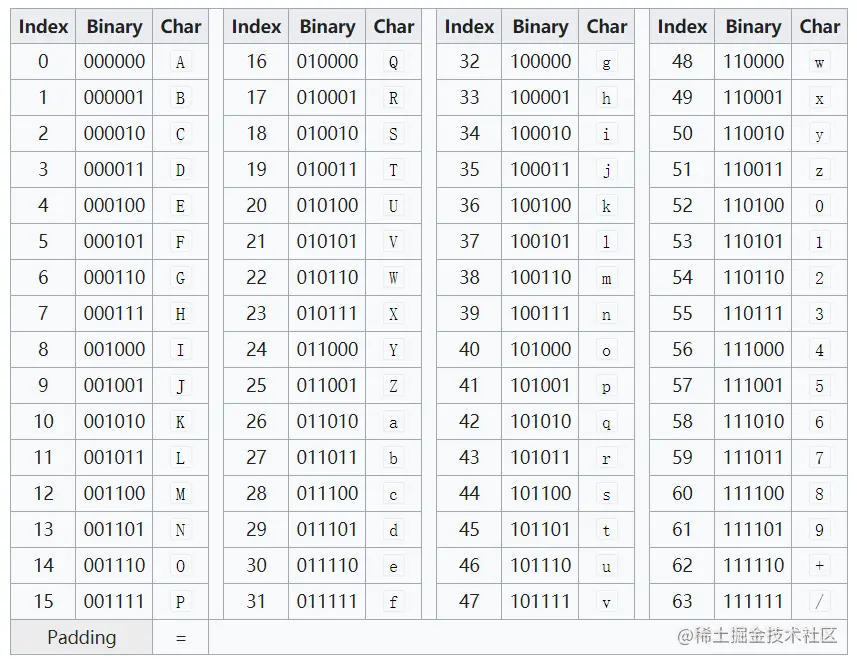Select char cell k in row 36
The image size is (857, 665).
click(607, 206)
